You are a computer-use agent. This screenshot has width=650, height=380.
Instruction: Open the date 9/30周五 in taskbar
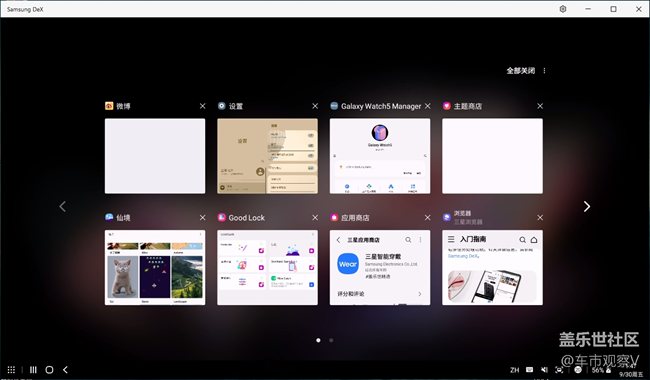[631, 374]
